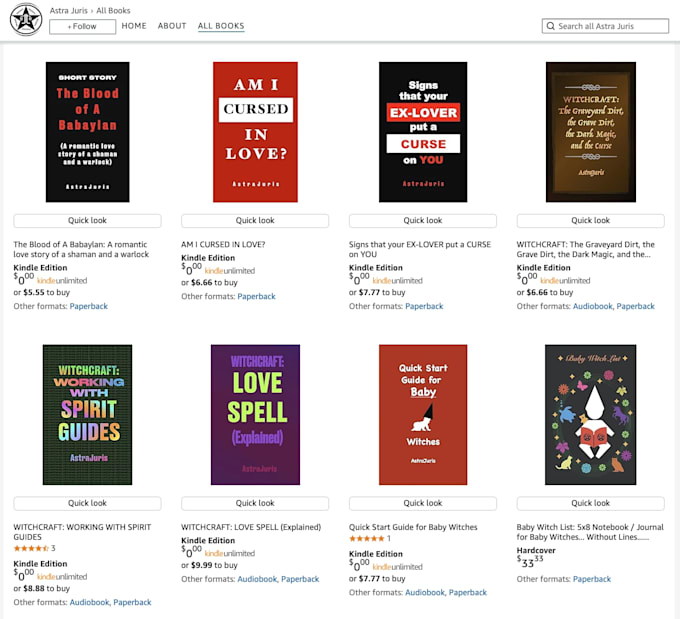Click the Follow button
This screenshot has width=680, height=619.
click(82, 26)
